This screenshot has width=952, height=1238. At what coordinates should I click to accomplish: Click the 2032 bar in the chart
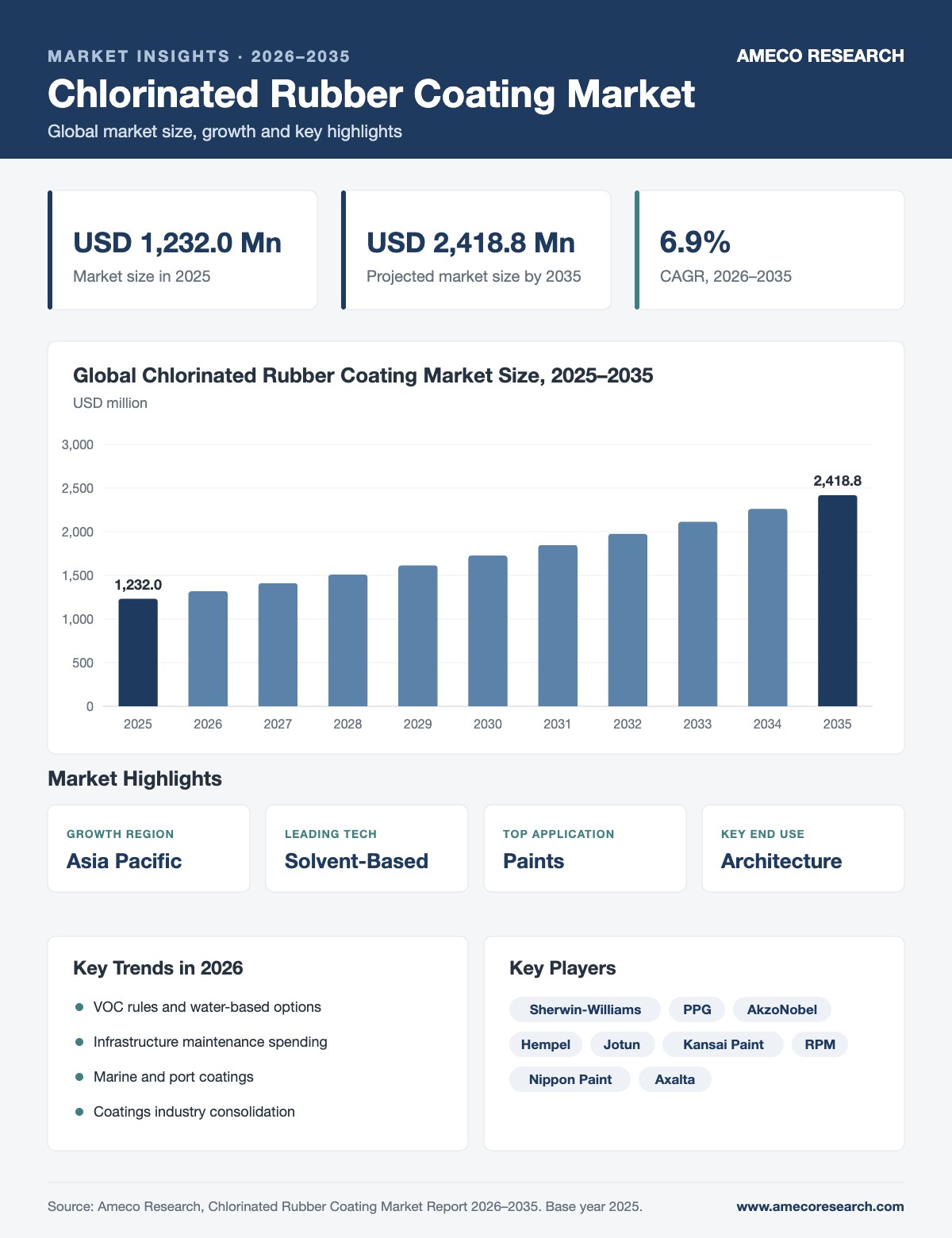coord(628,621)
